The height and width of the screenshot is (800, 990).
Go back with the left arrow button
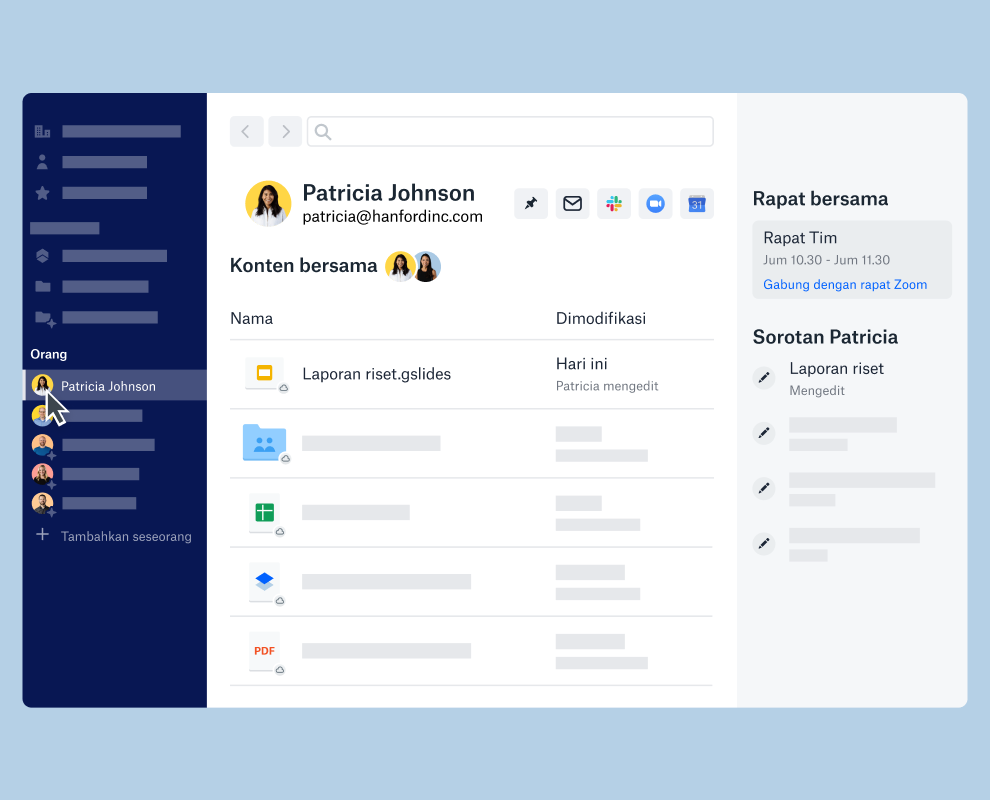point(247,131)
